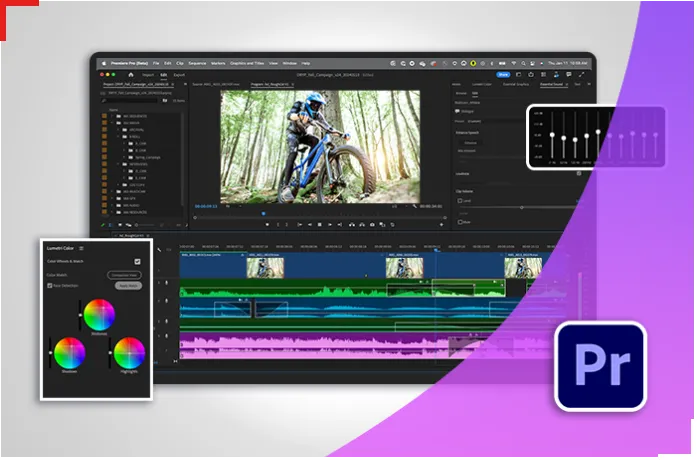The height and width of the screenshot is (460, 697).
Task: Toggle the Level checkbox under Clip Volume
Action: tap(460, 201)
